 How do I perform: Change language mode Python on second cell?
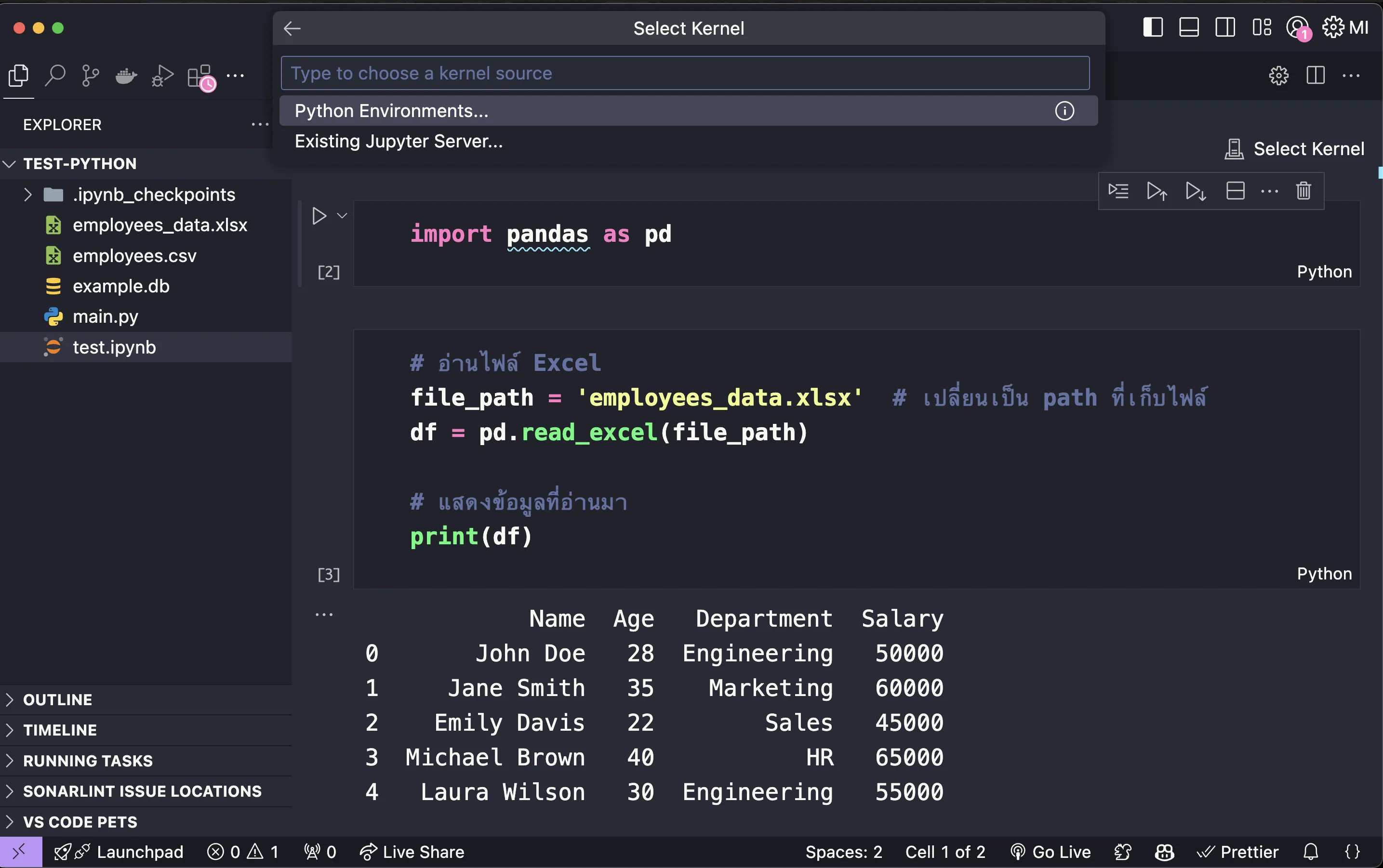[x=1324, y=574]
